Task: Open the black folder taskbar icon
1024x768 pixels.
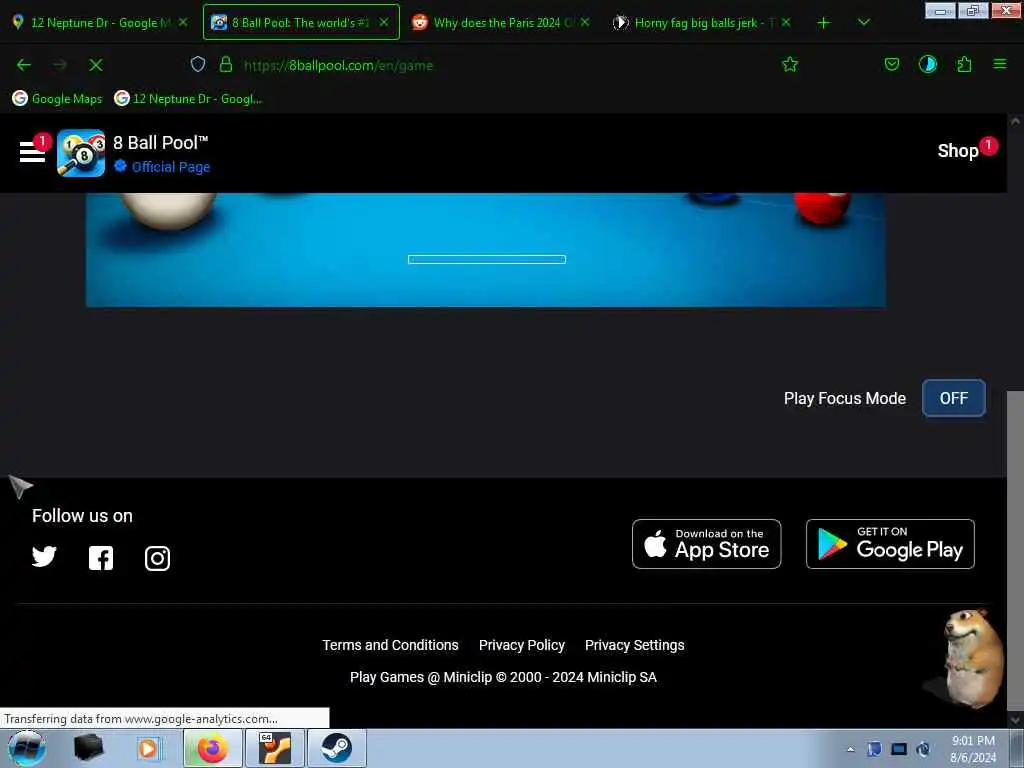Action: [88, 748]
